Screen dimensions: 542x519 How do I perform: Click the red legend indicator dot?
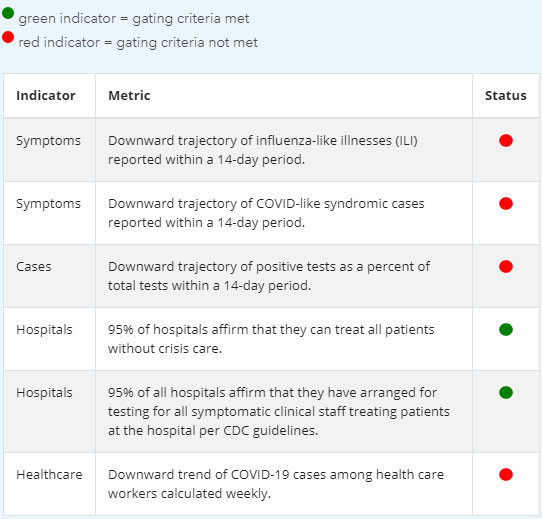coord(8,37)
